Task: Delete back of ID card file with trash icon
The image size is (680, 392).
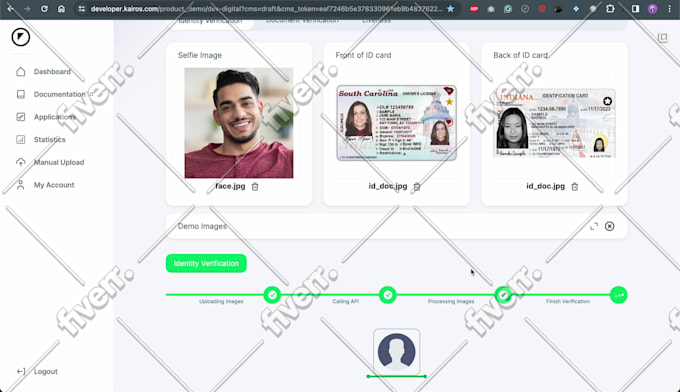Action: click(575, 186)
